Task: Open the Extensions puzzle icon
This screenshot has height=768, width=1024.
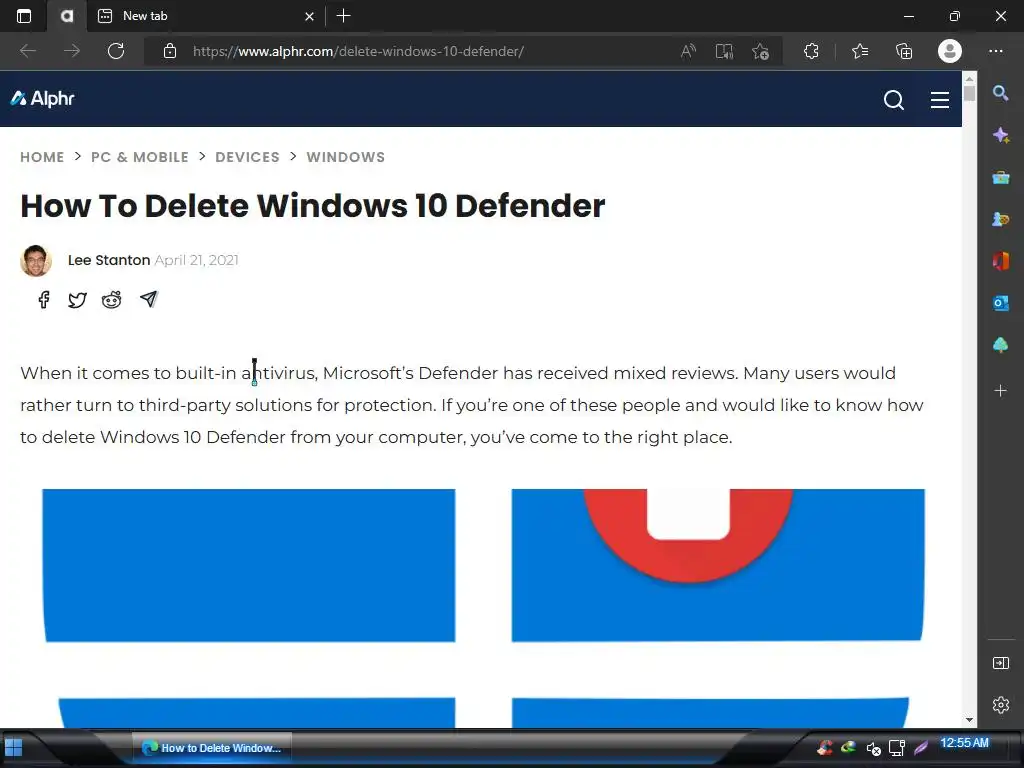Action: coord(811,51)
